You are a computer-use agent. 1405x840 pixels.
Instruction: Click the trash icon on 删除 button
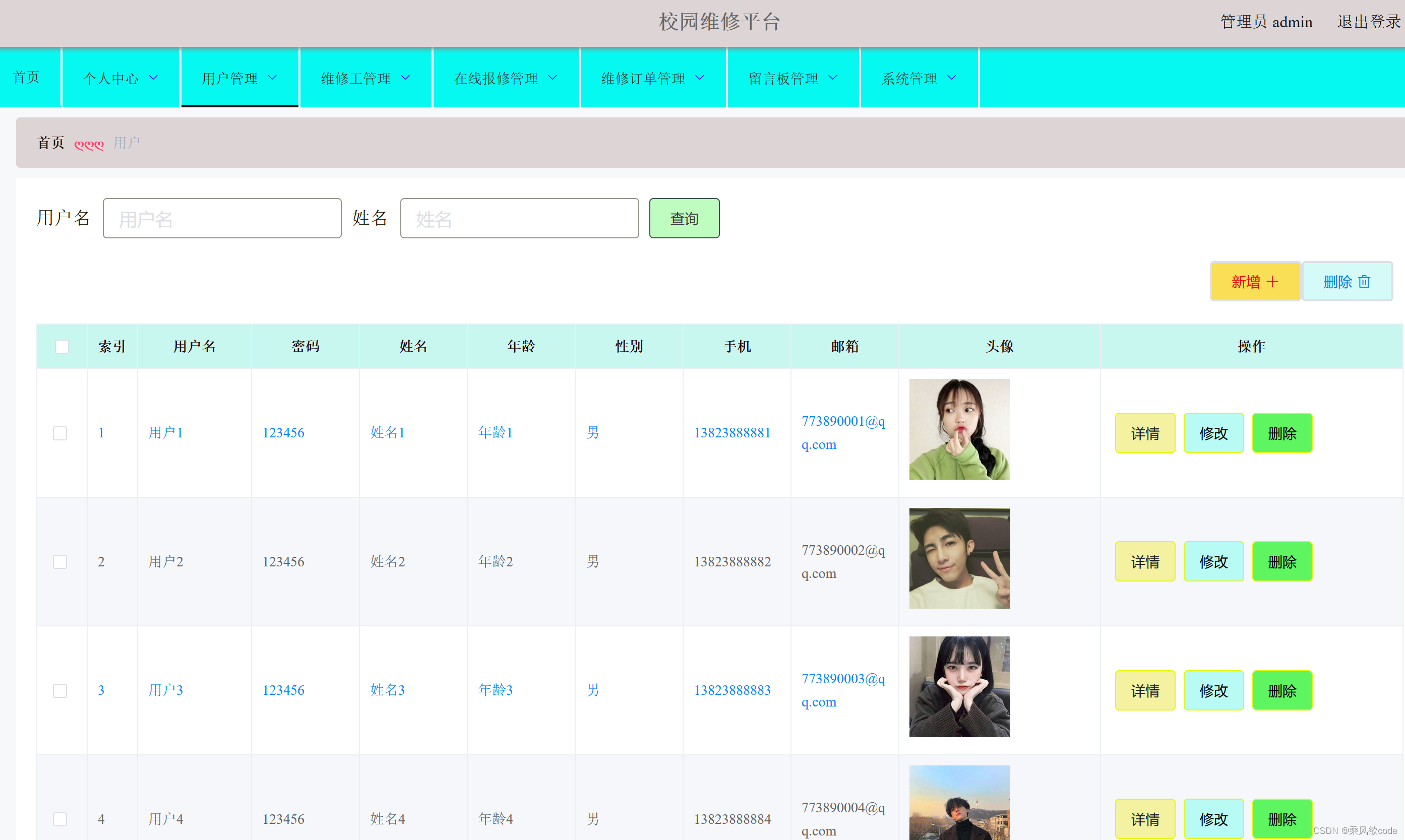click(1364, 281)
